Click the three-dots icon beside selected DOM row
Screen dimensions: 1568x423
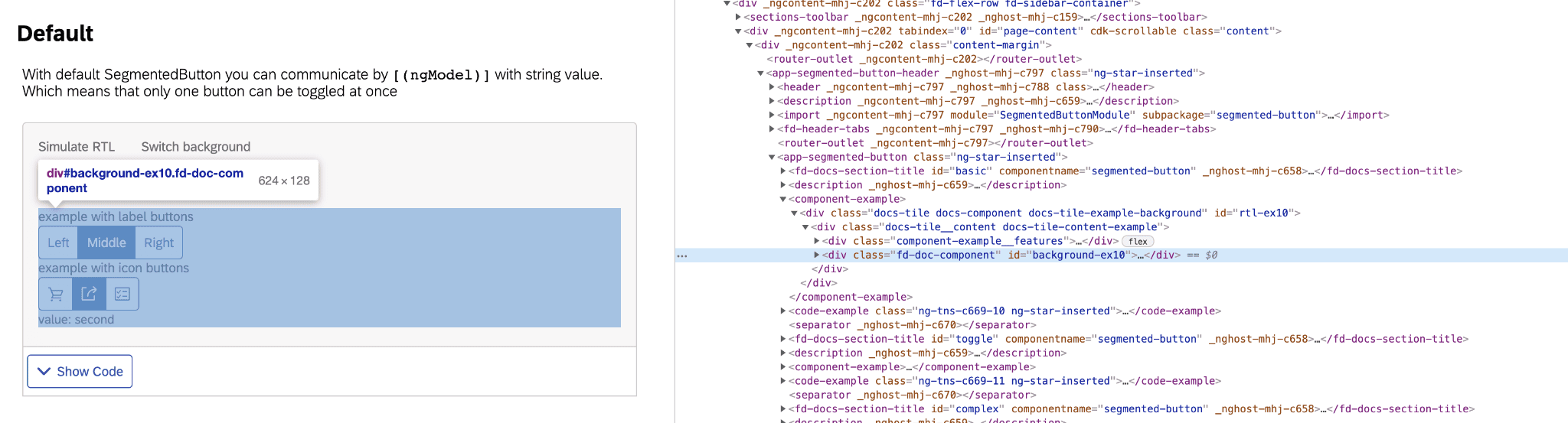(x=682, y=255)
